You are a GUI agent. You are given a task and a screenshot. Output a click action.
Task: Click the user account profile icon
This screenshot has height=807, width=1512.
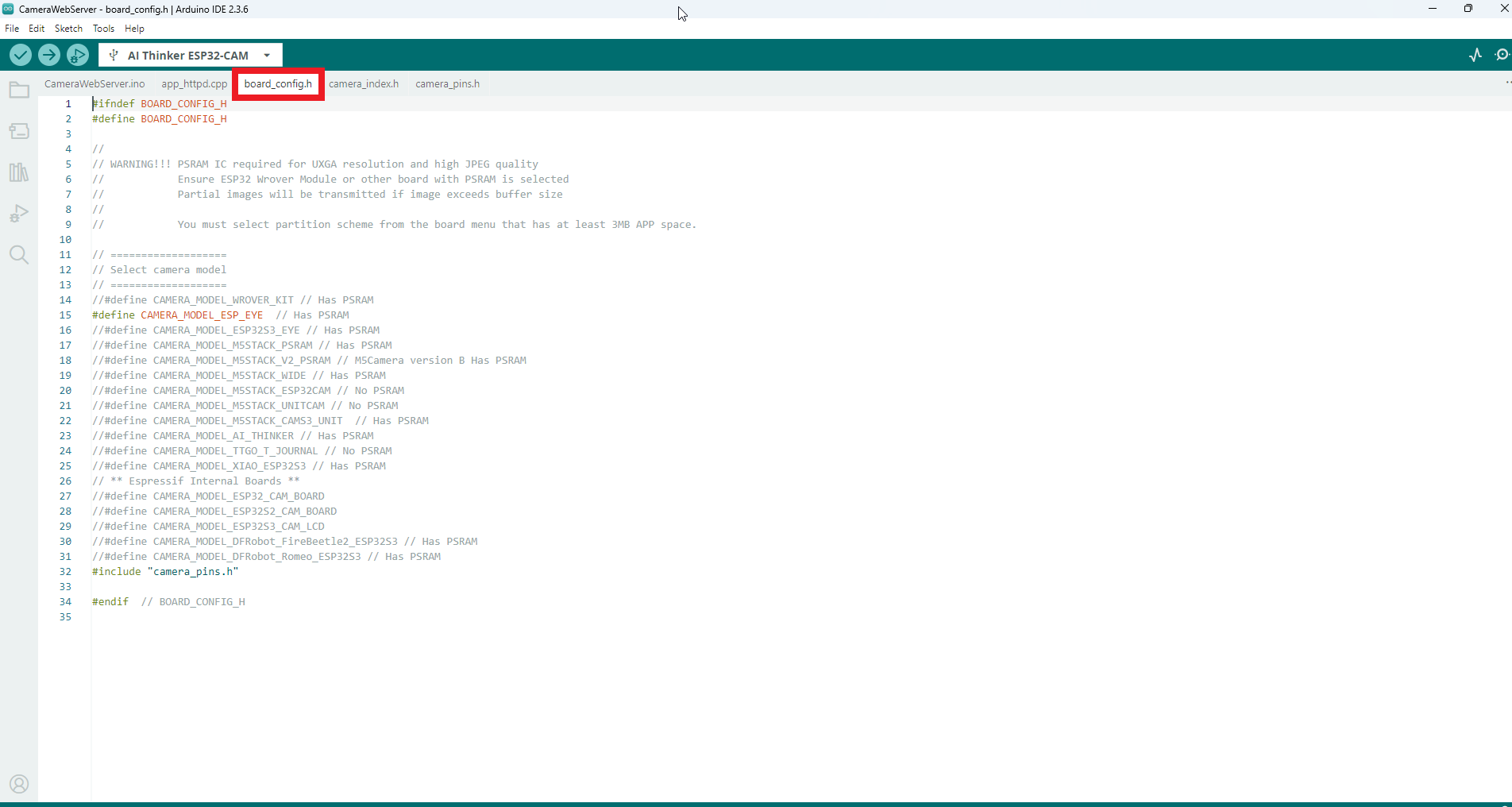[x=19, y=784]
